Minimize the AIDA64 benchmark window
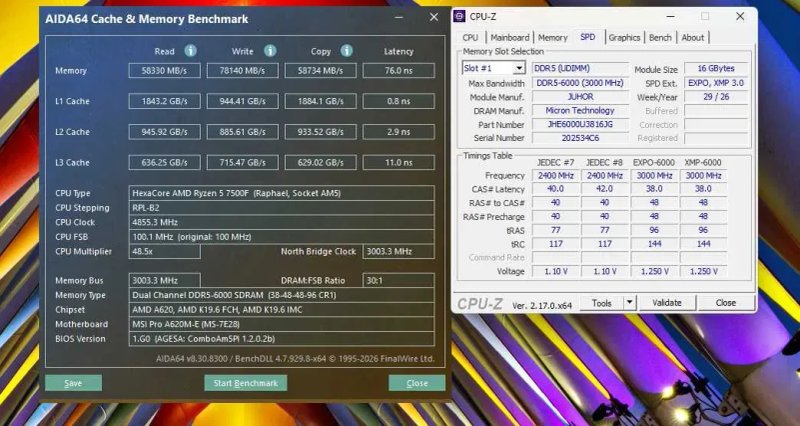 point(399,17)
